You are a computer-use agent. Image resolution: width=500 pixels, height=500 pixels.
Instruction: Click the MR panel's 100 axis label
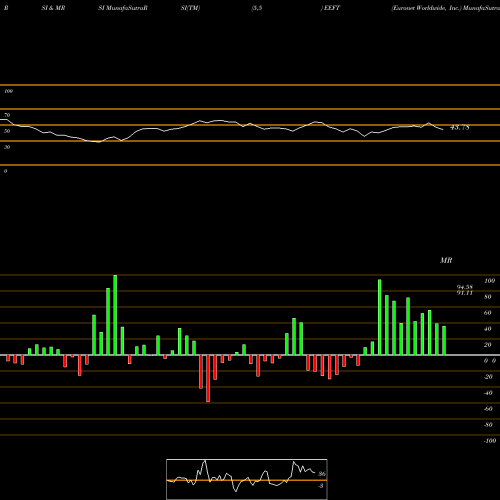tap(489, 281)
